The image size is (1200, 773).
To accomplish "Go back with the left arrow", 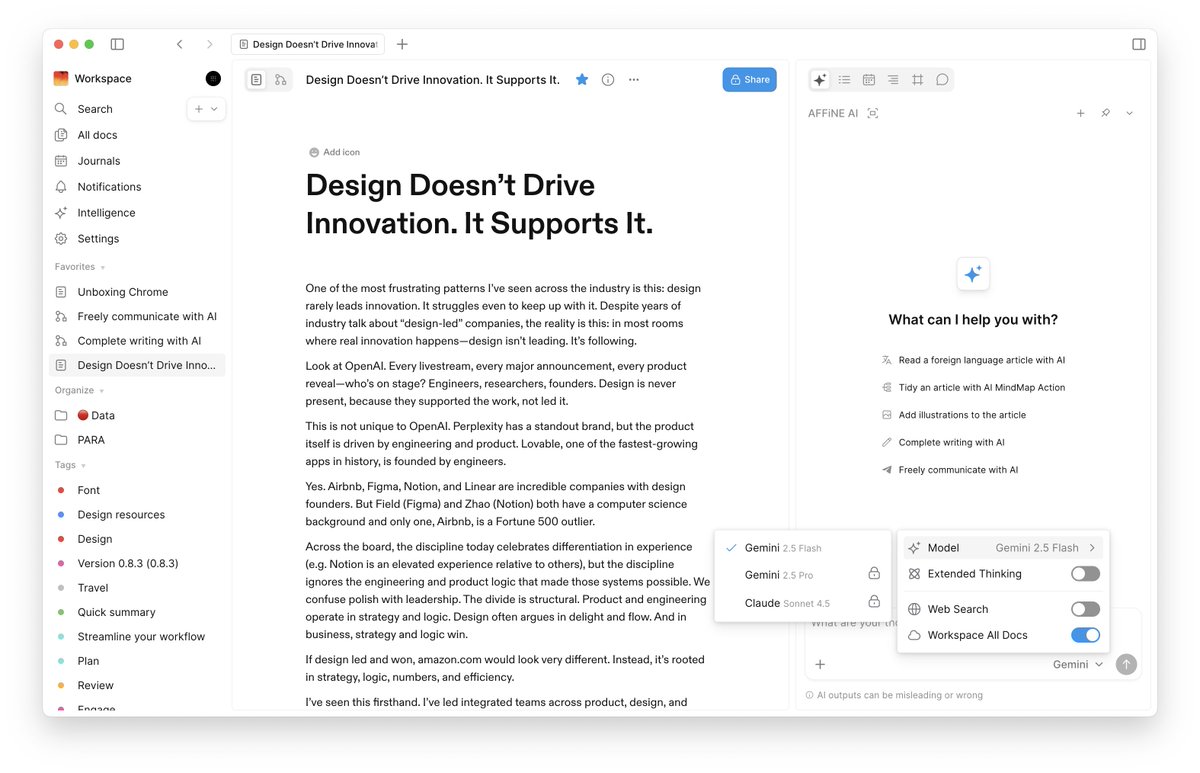I will (x=179, y=44).
